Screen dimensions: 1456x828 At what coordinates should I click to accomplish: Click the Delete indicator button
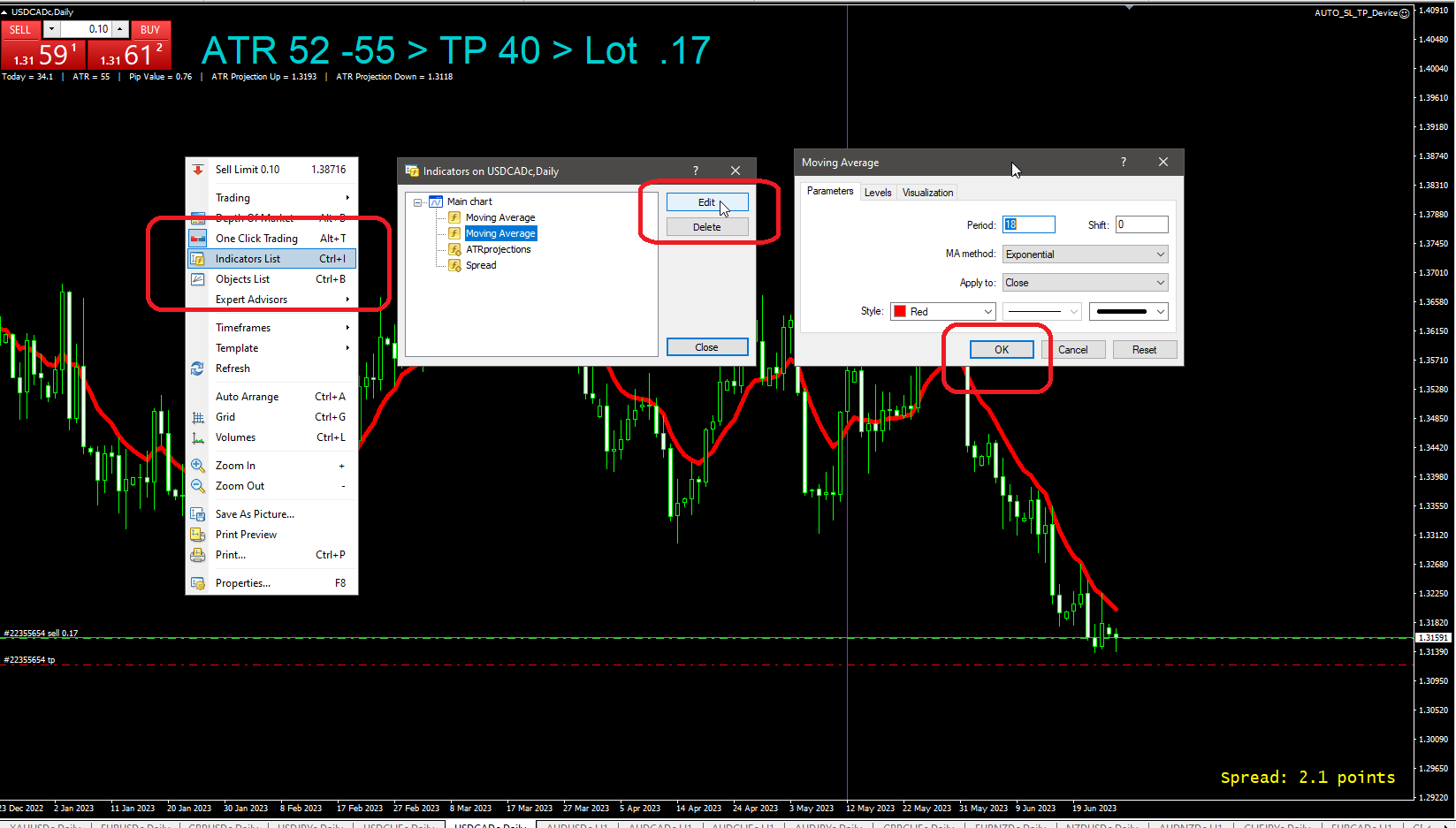click(706, 227)
